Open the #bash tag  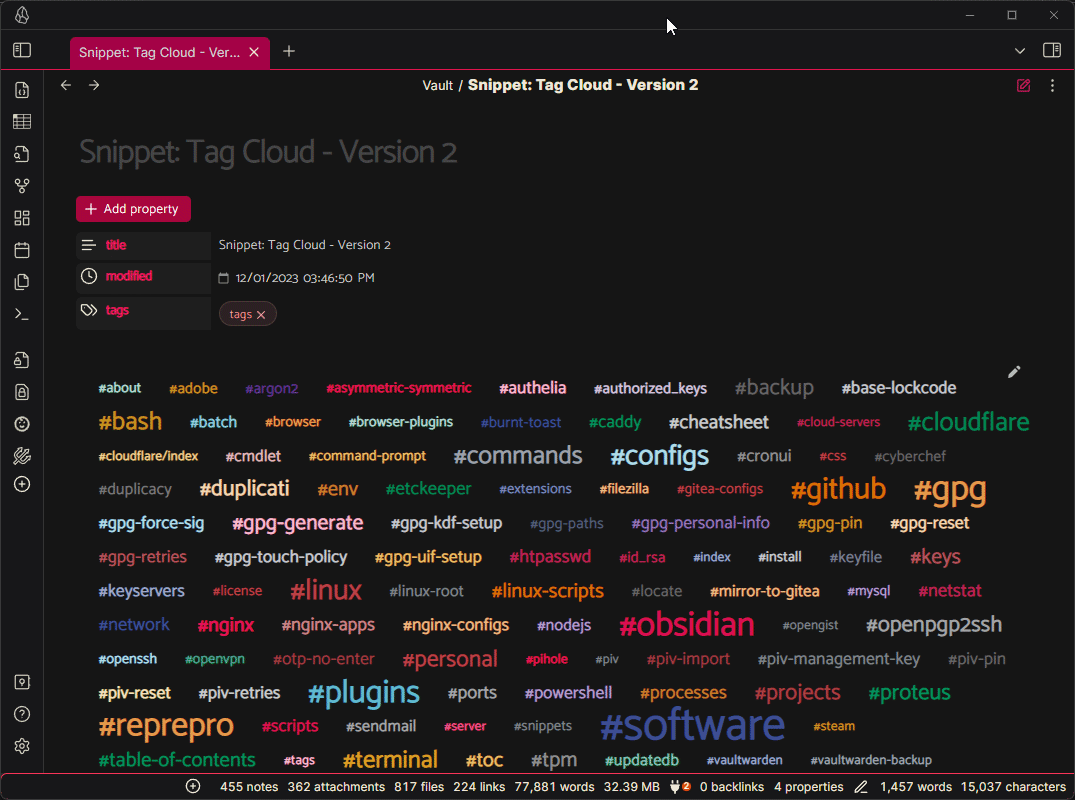[130, 422]
